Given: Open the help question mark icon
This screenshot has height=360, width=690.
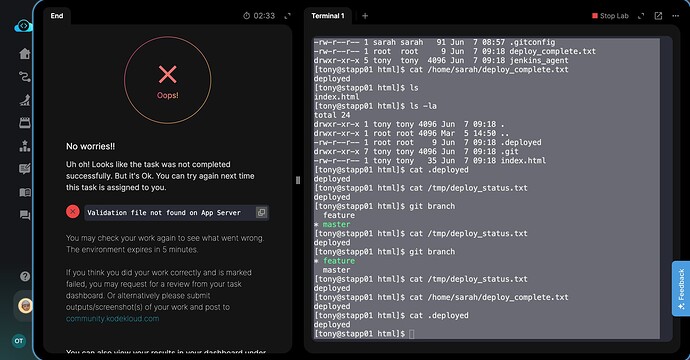Looking at the screenshot, I should [x=25, y=276].
